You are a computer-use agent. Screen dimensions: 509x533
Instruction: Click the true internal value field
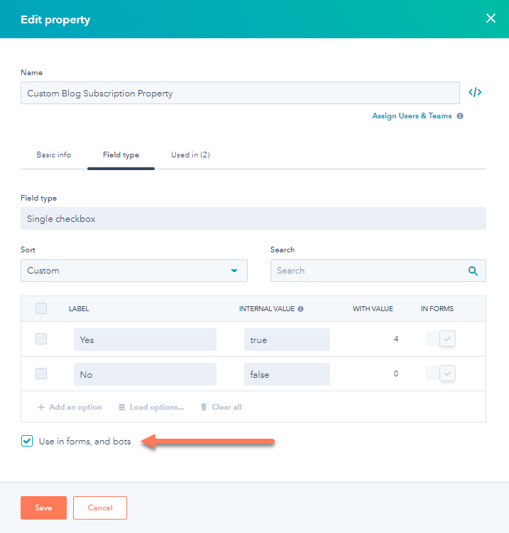tap(287, 340)
